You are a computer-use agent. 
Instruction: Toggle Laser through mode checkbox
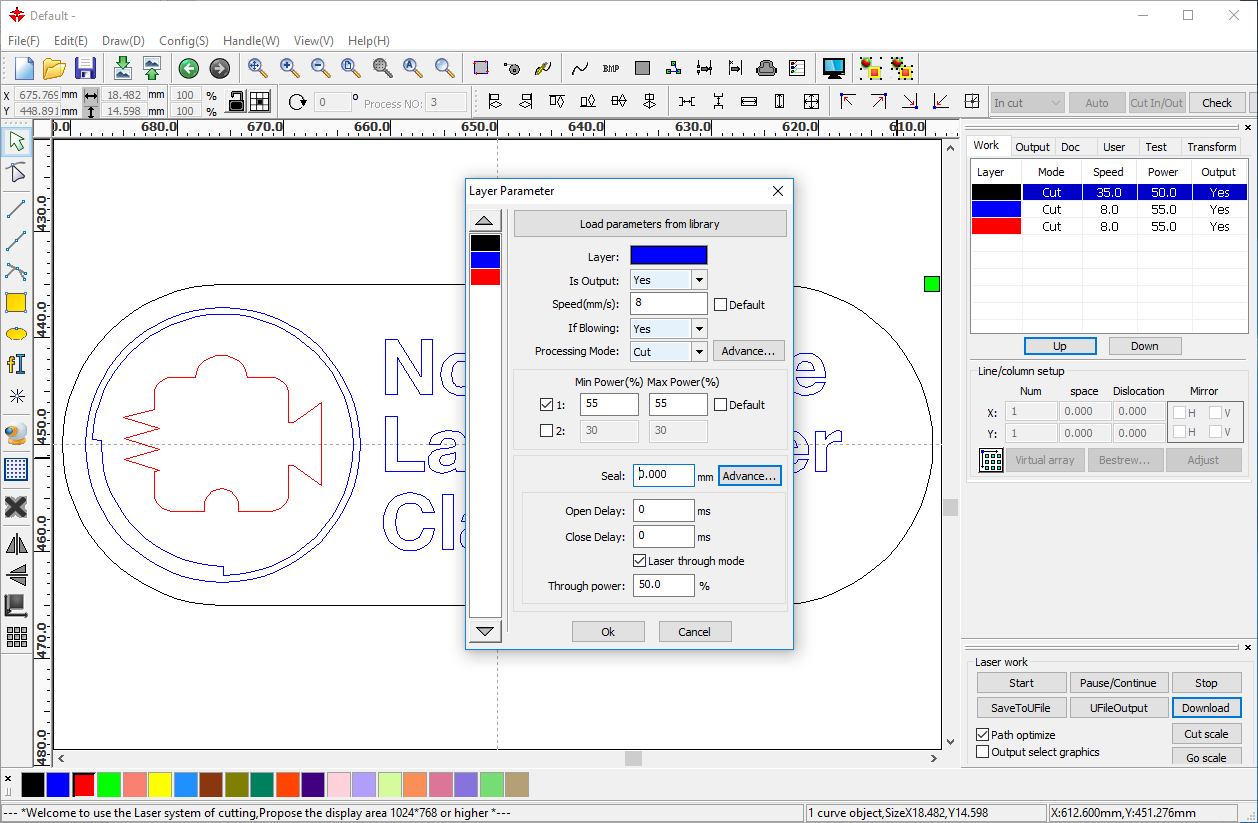tap(640, 561)
